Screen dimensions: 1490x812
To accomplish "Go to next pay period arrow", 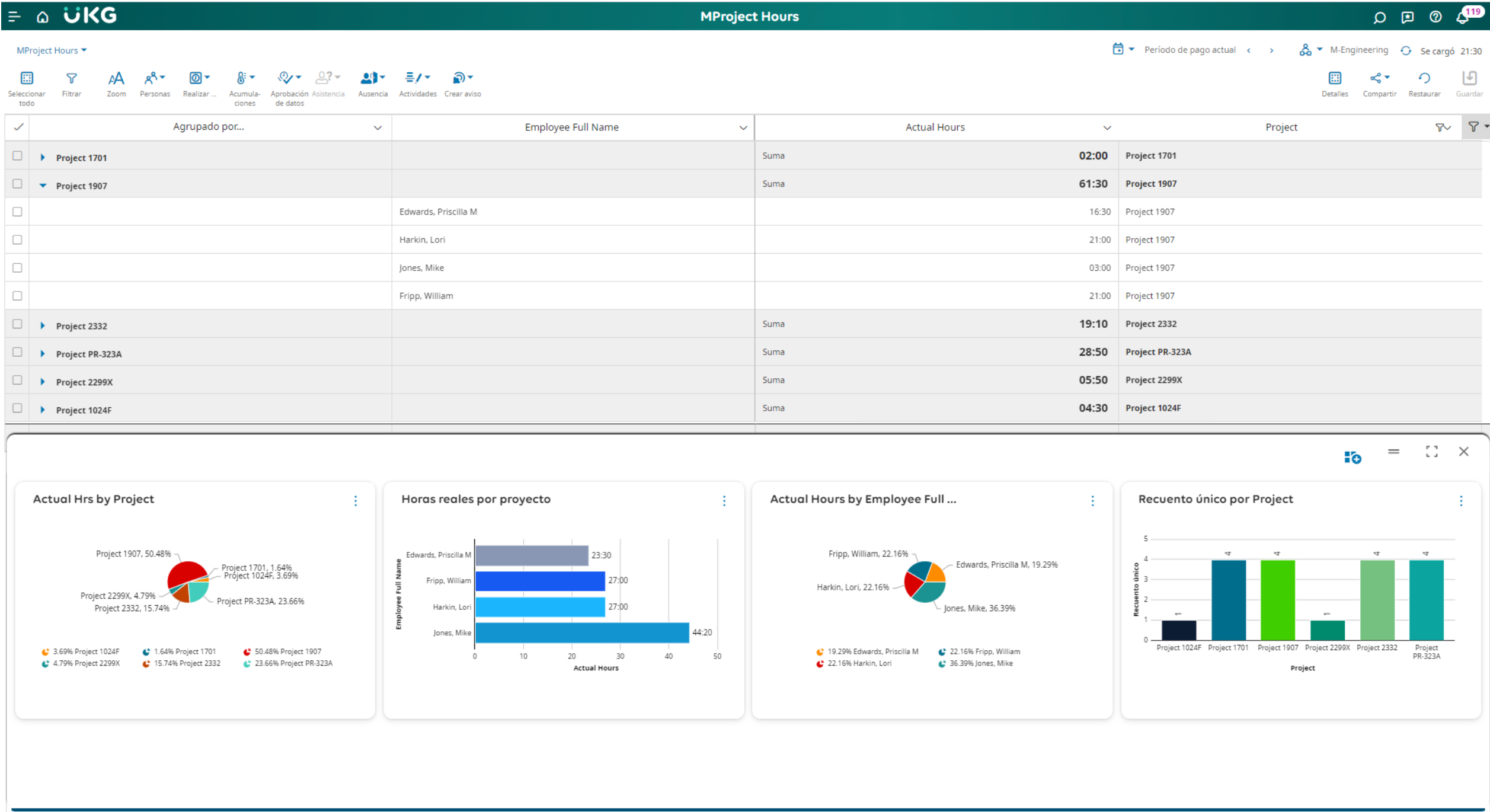I will (x=1271, y=50).
